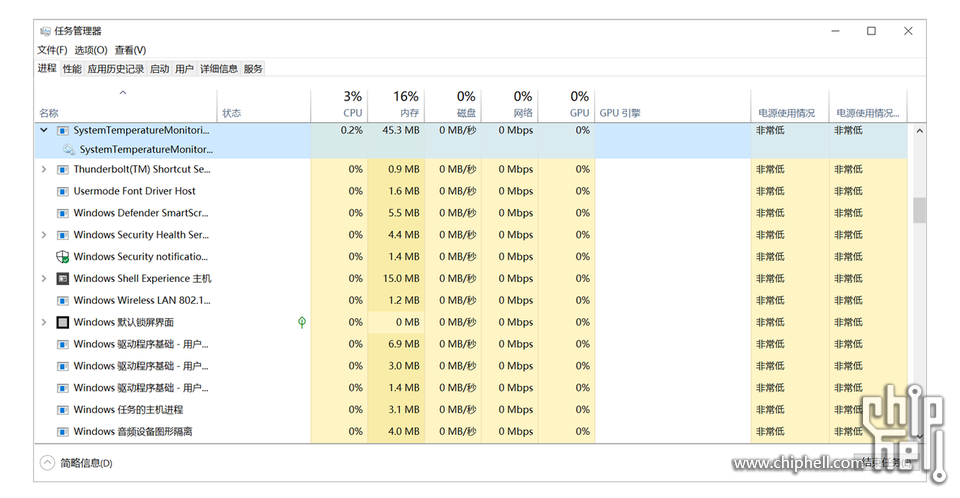
Task: Maximize the Task Manager window
Action: (871, 31)
